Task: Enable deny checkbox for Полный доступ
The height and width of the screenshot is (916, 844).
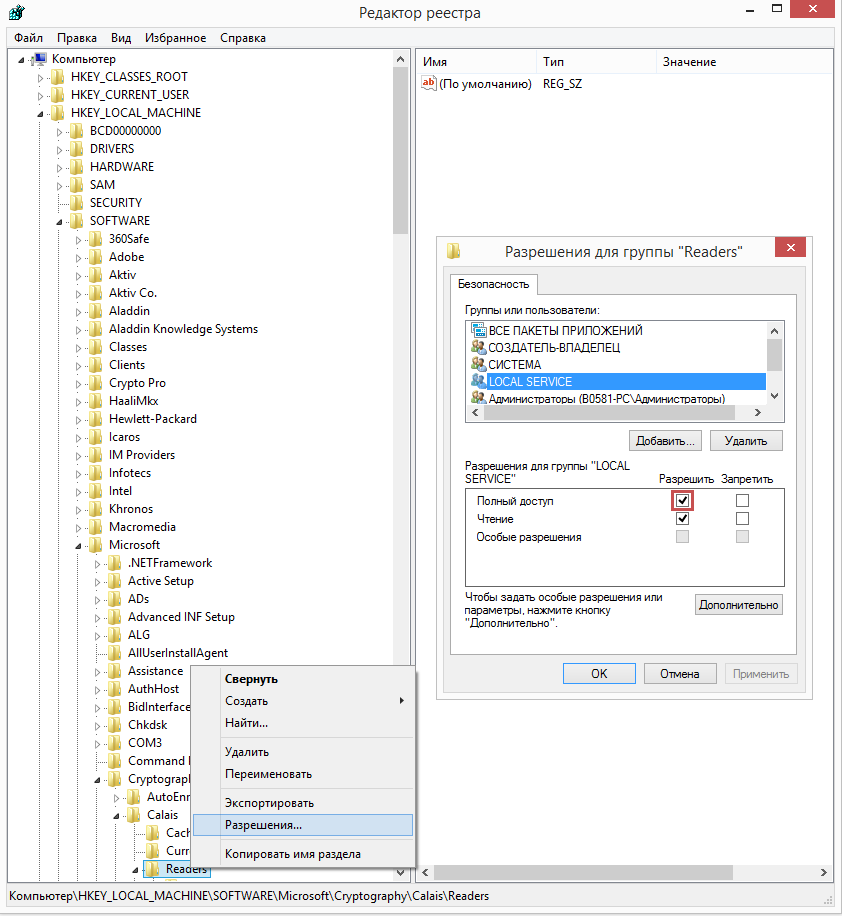Action: pyautogui.click(x=742, y=501)
